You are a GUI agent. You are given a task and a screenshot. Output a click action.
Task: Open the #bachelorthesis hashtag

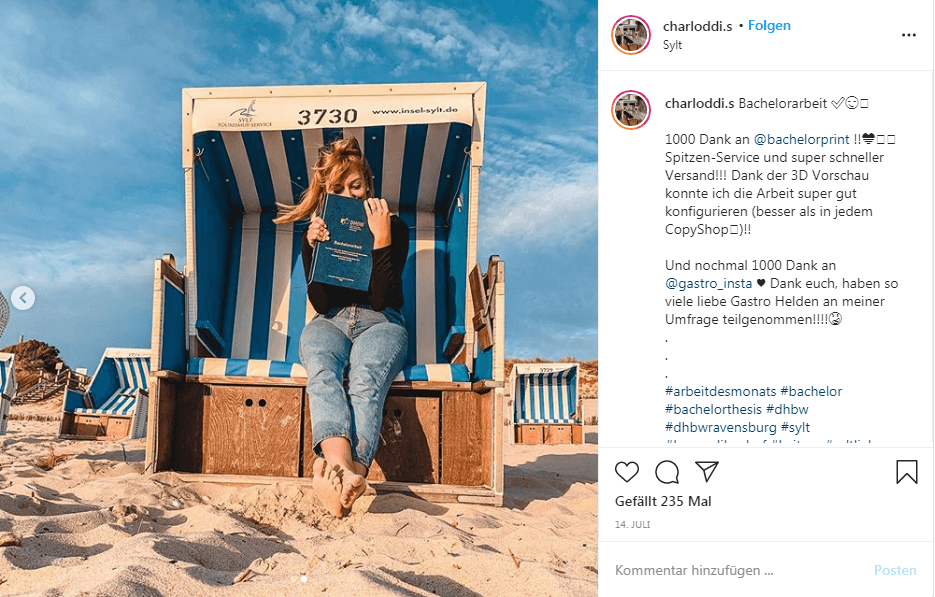coord(713,409)
